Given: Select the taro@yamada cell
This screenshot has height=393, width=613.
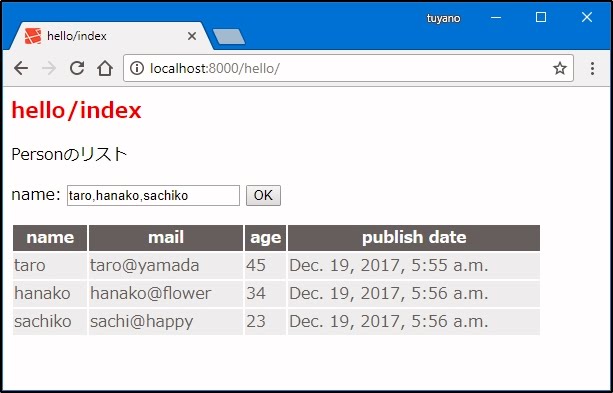Looking at the screenshot, I should pyautogui.click(x=166, y=266).
